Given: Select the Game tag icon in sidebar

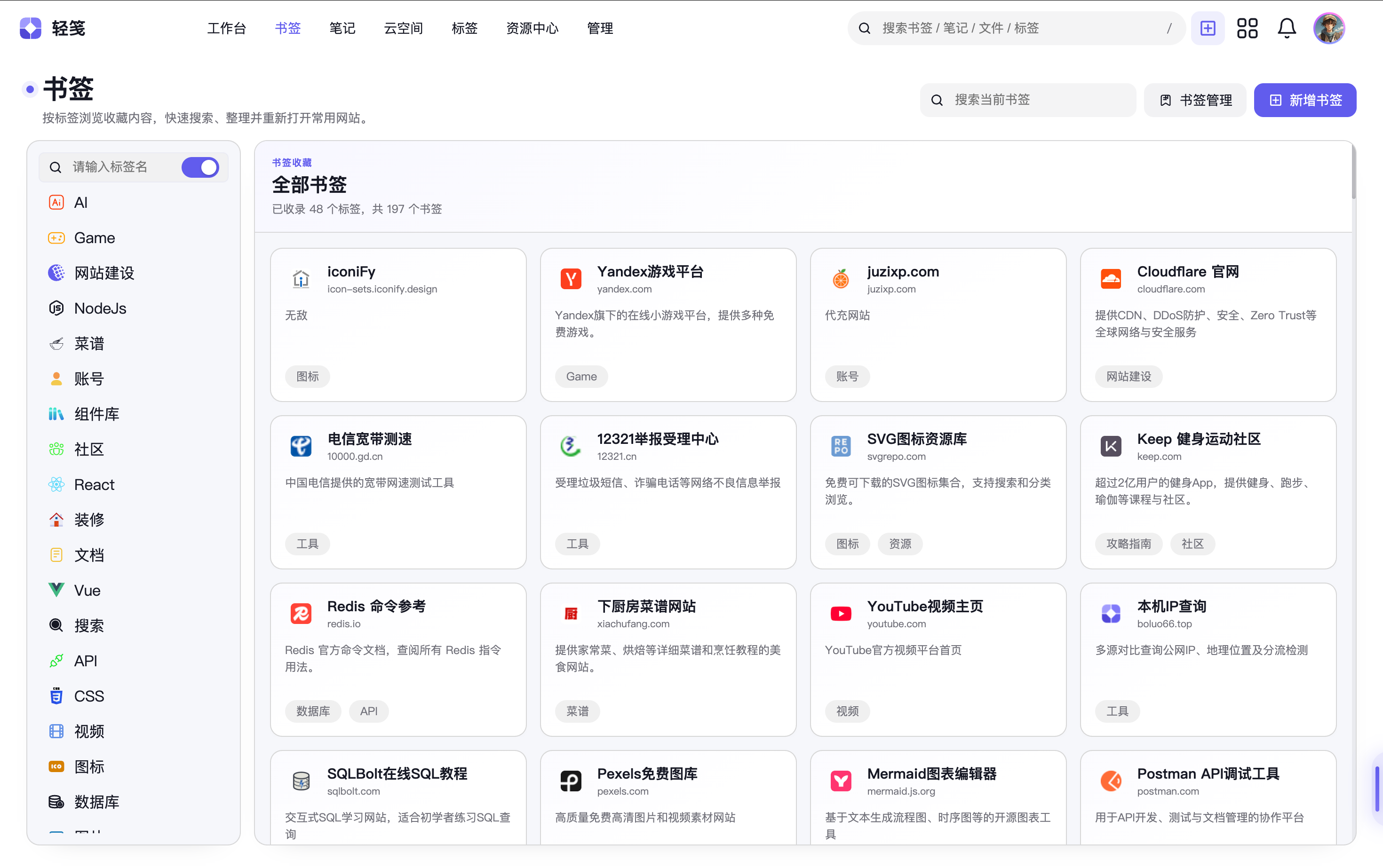Looking at the screenshot, I should point(56,237).
